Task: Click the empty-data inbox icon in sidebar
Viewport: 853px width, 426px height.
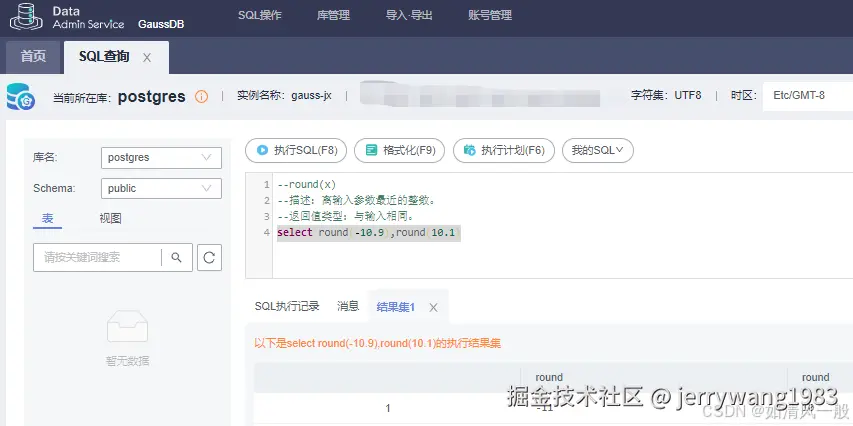Action: pyautogui.click(x=127, y=326)
